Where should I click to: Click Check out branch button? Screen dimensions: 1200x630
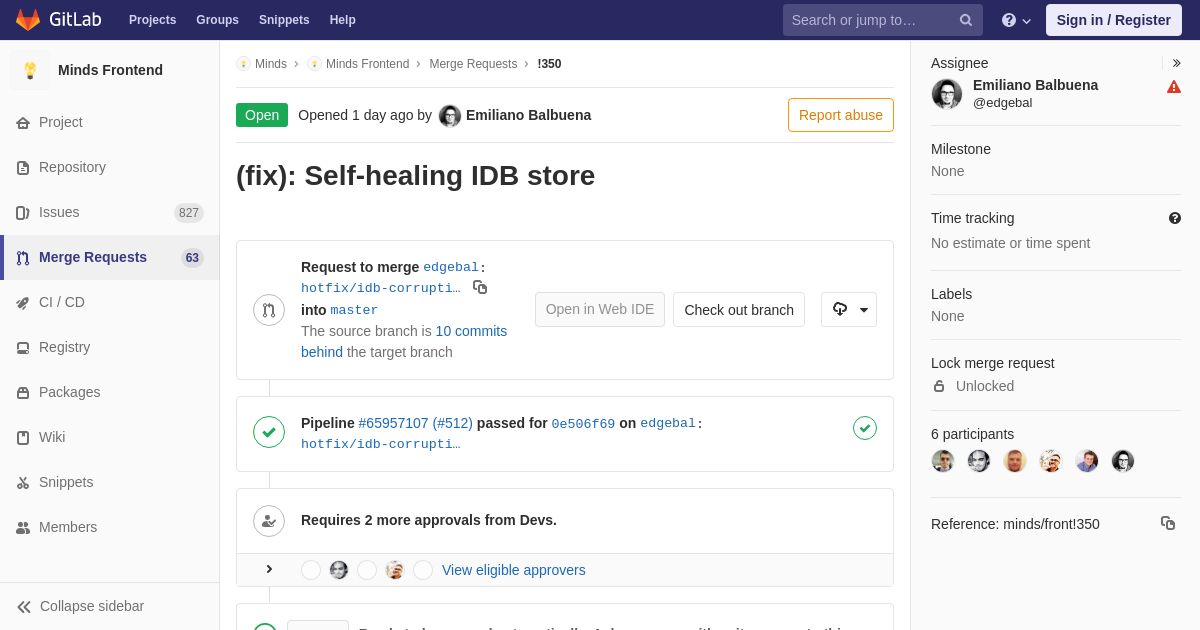pyautogui.click(x=739, y=310)
